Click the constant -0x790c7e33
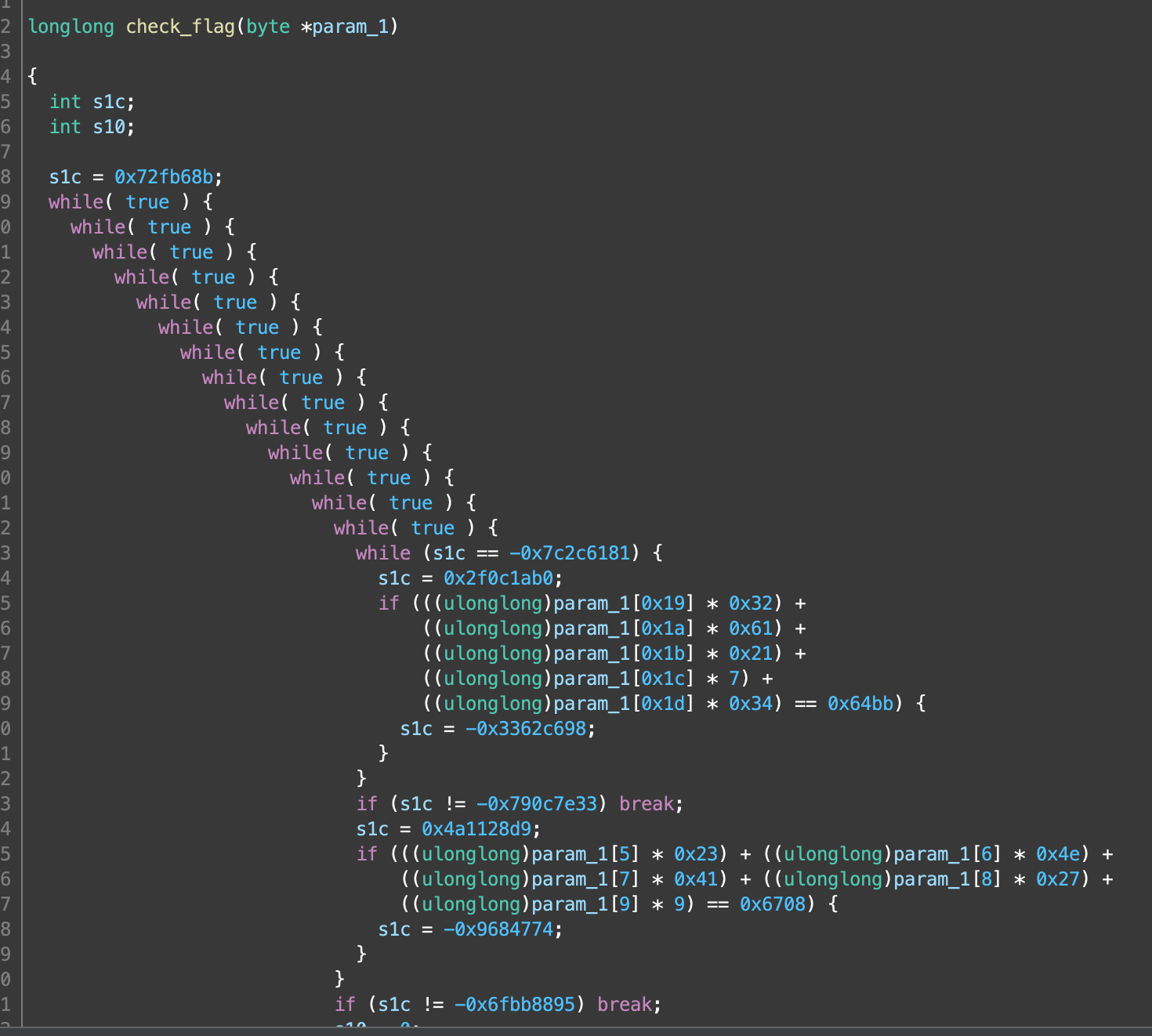This screenshot has width=1152, height=1036. [x=537, y=804]
